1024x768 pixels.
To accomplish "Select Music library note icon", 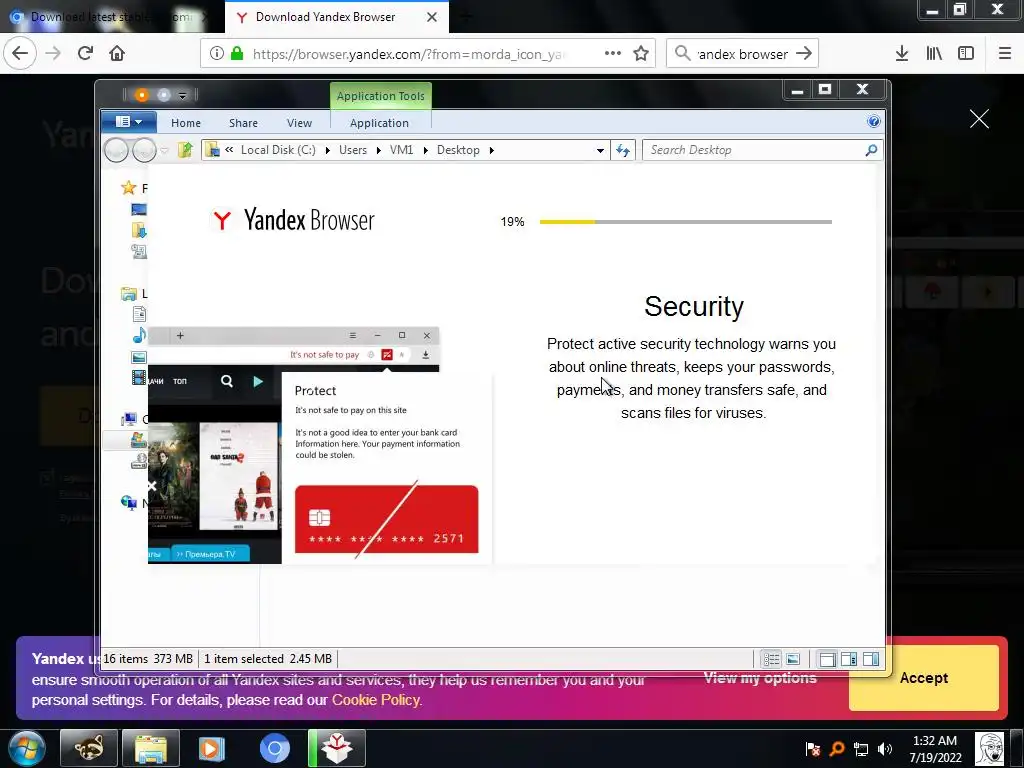I will (139, 336).
